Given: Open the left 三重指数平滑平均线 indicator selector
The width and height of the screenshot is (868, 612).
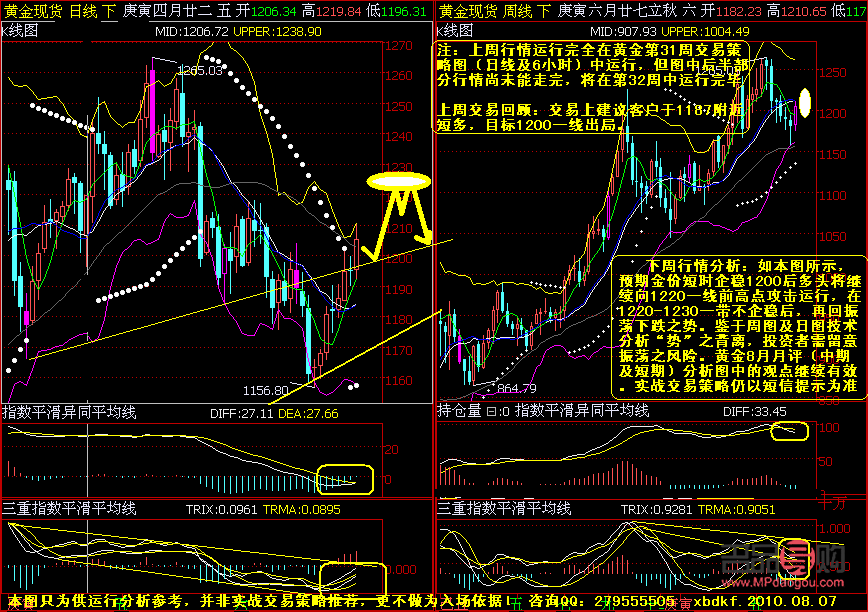Looking at the screenshot, I should [x=67, y=509].
